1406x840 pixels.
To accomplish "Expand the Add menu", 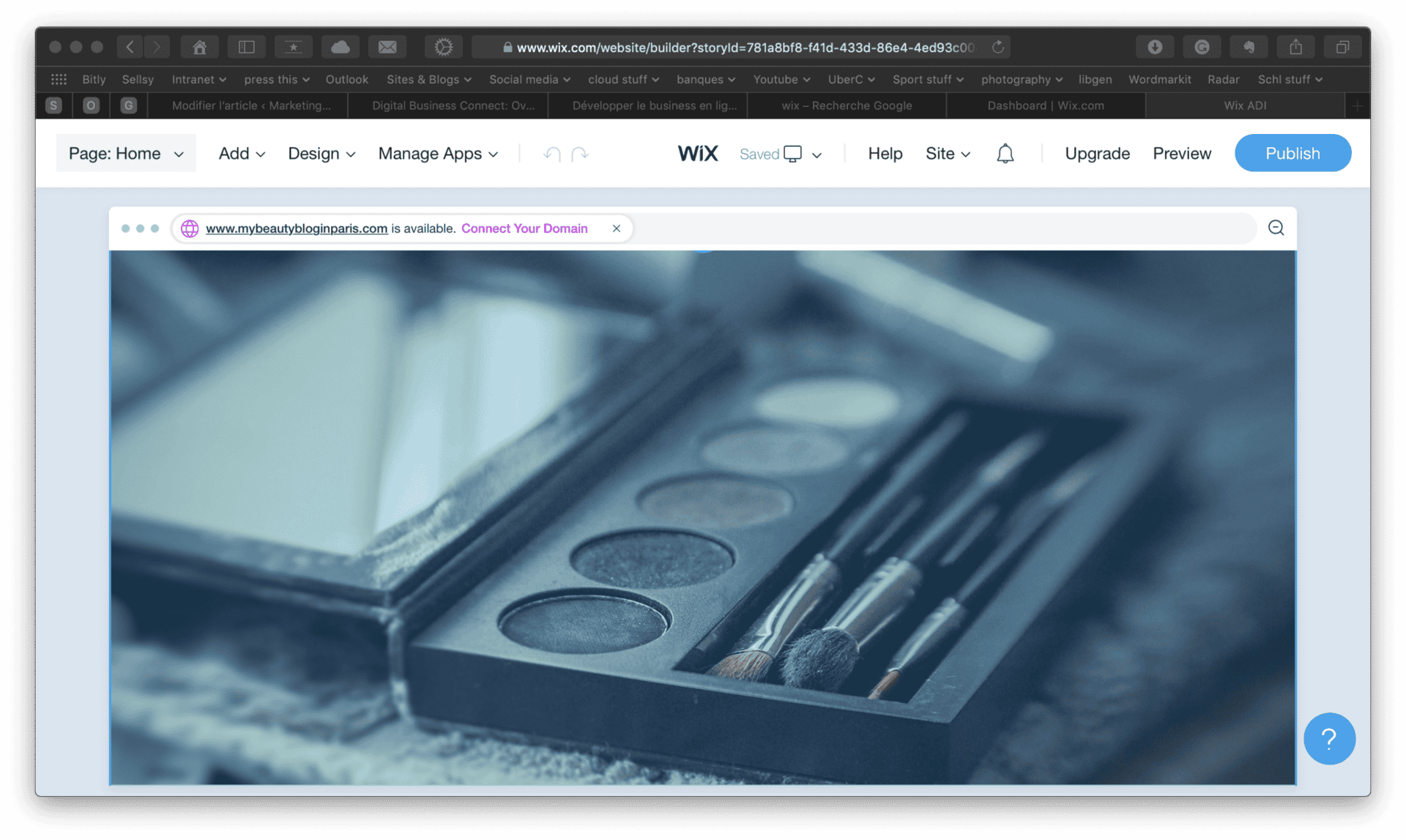I will [x=242, y=154].
